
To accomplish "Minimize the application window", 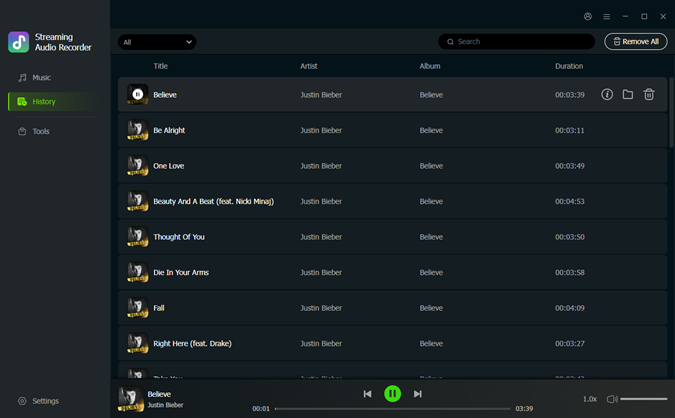I will [x=625, y=16].
